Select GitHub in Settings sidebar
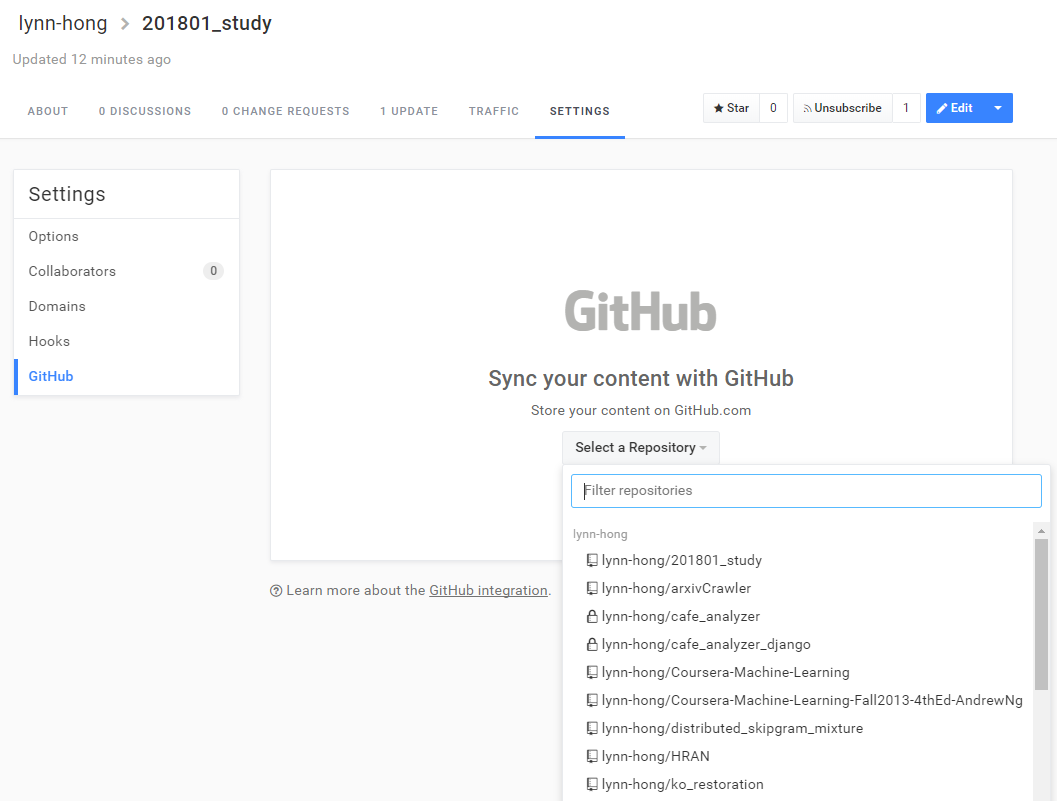The image size is (1057, 801). 126,376
